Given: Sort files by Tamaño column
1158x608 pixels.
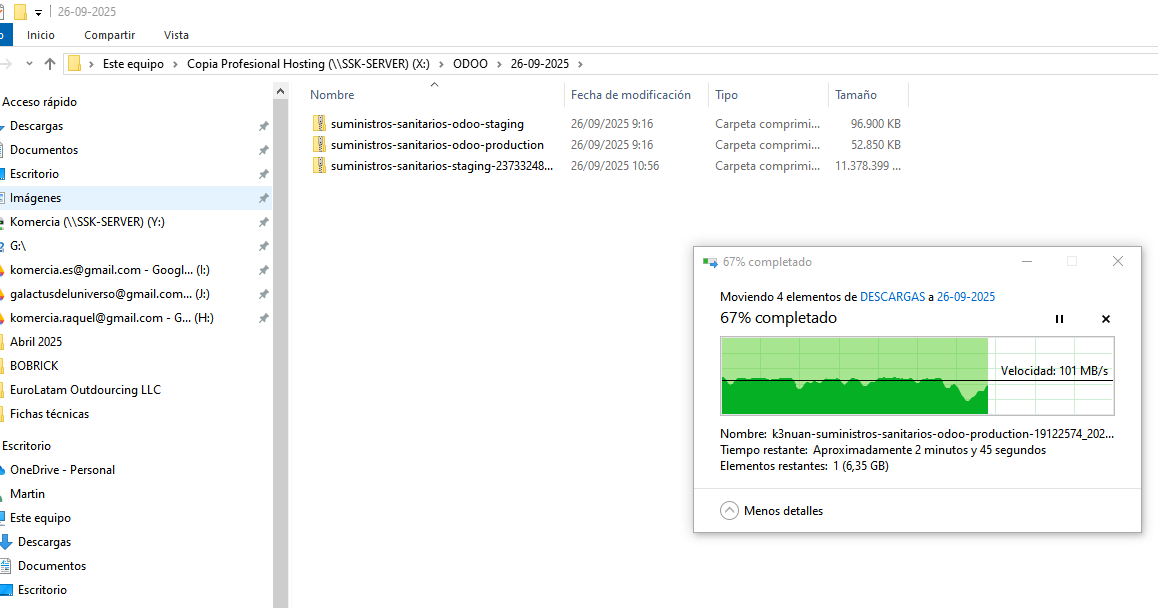Looking at the screenshot, I should click(x=856, y=95).
